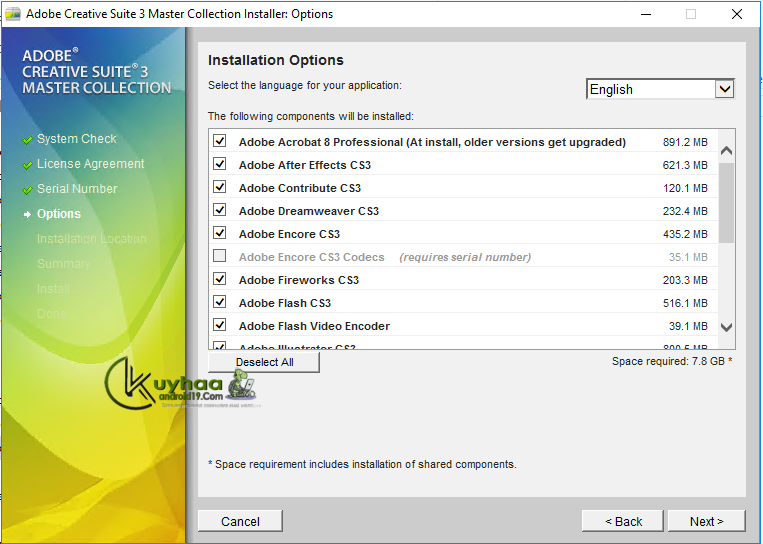
Task: Uncheck Adobe Acrobat 8 Professional checkbox
Action: [x=219, y=141]
